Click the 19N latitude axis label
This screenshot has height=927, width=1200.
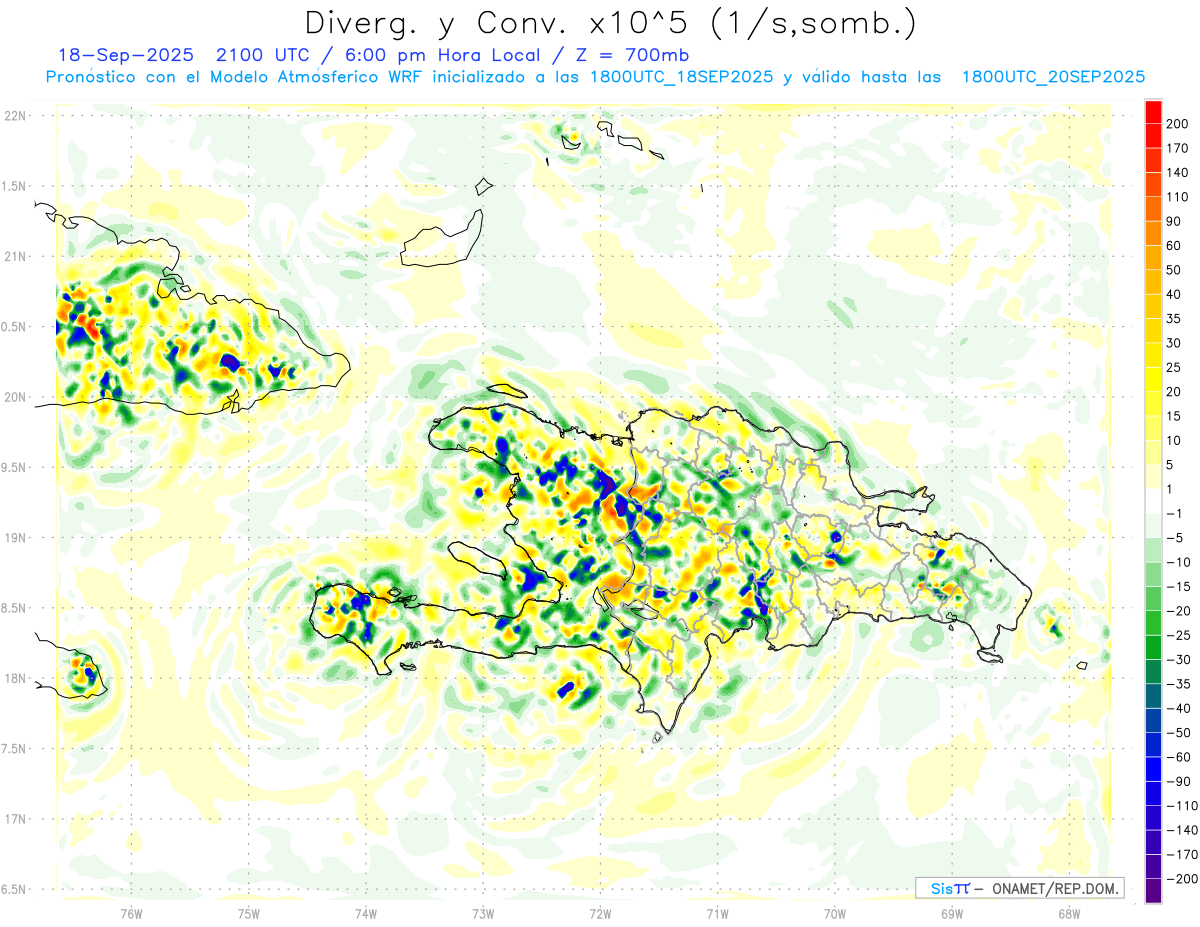(x=15, y=538)
